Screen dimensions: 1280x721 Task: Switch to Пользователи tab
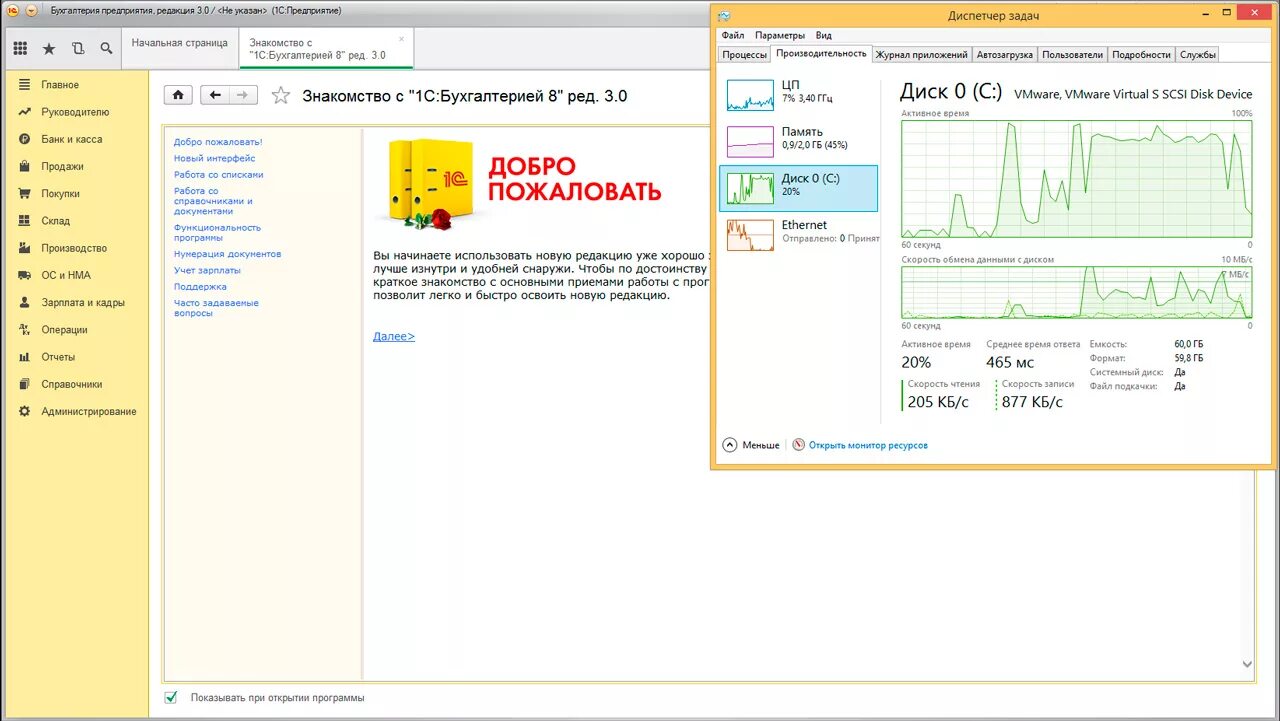pos(1072,55)
